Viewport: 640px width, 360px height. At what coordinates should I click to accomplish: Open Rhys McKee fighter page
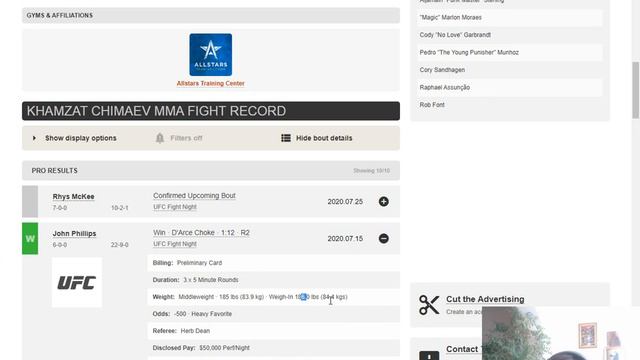73,197
